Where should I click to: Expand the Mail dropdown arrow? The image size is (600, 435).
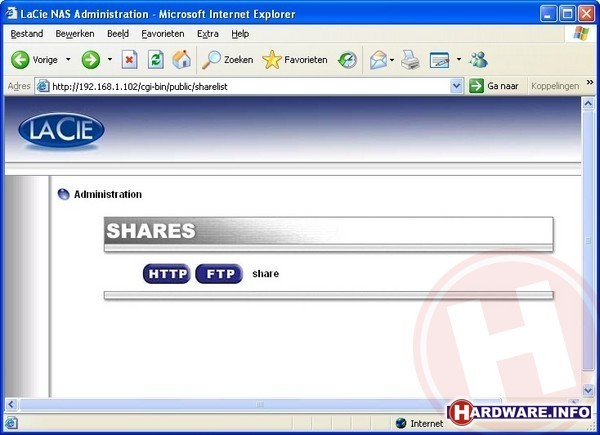392,60
